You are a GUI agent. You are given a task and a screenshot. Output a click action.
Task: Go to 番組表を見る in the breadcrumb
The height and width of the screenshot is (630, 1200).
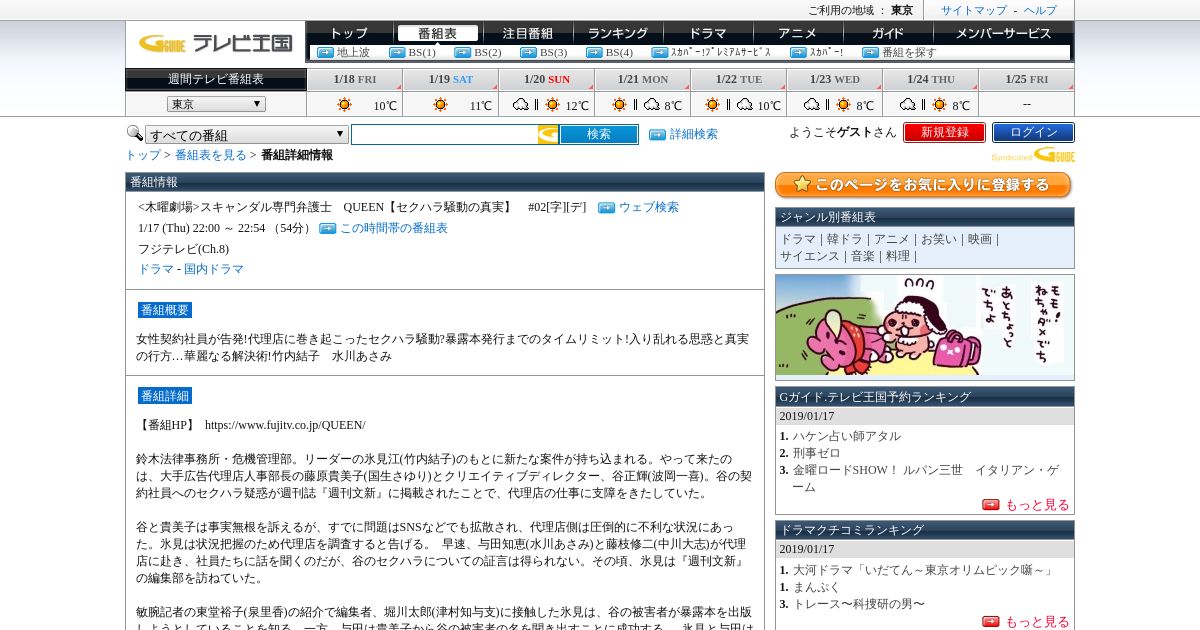click(x=210, y=155)
